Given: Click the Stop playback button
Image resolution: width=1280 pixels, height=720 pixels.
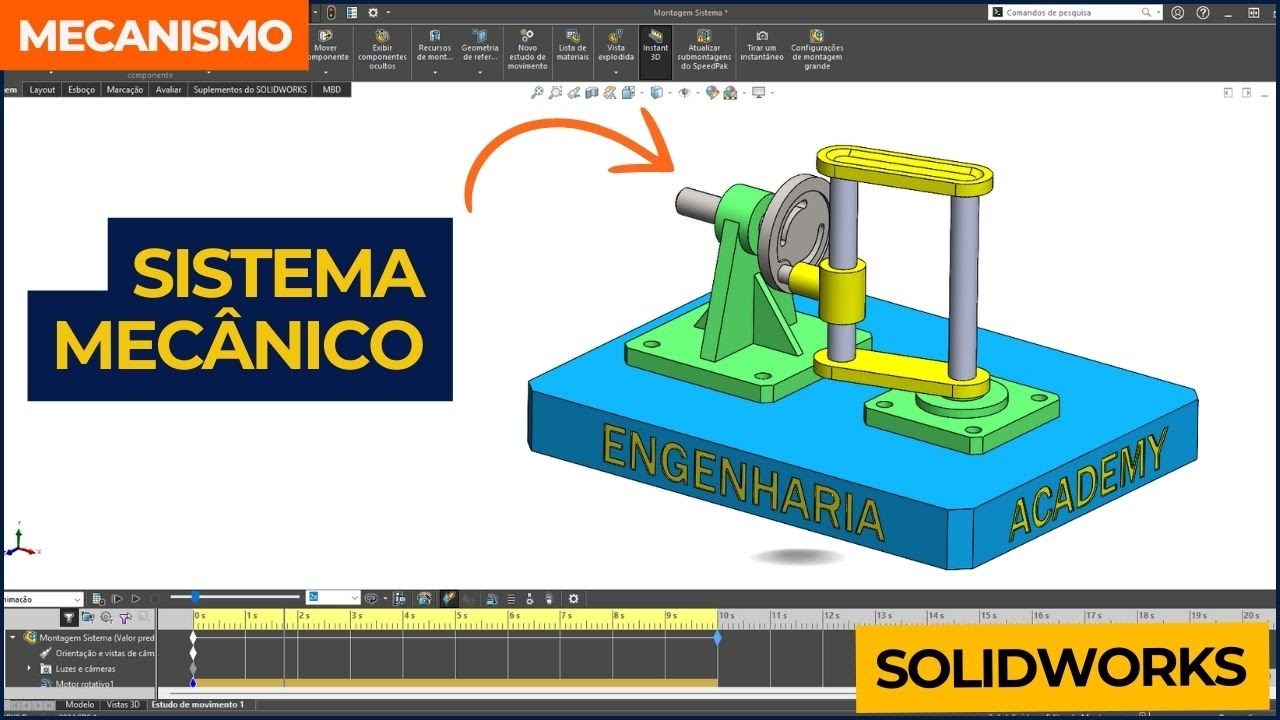Looking at the screenshot, I should pos(155,599).
